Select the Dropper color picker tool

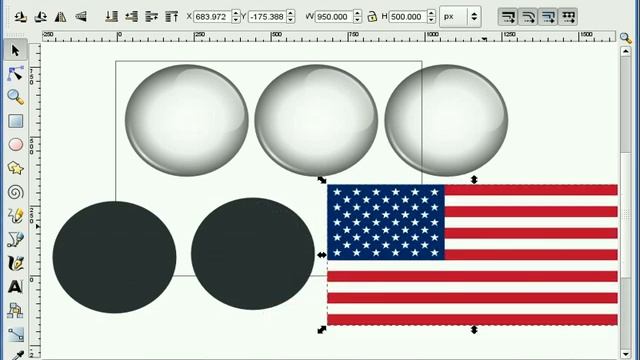pyautogui.click(x=16, y=355)
